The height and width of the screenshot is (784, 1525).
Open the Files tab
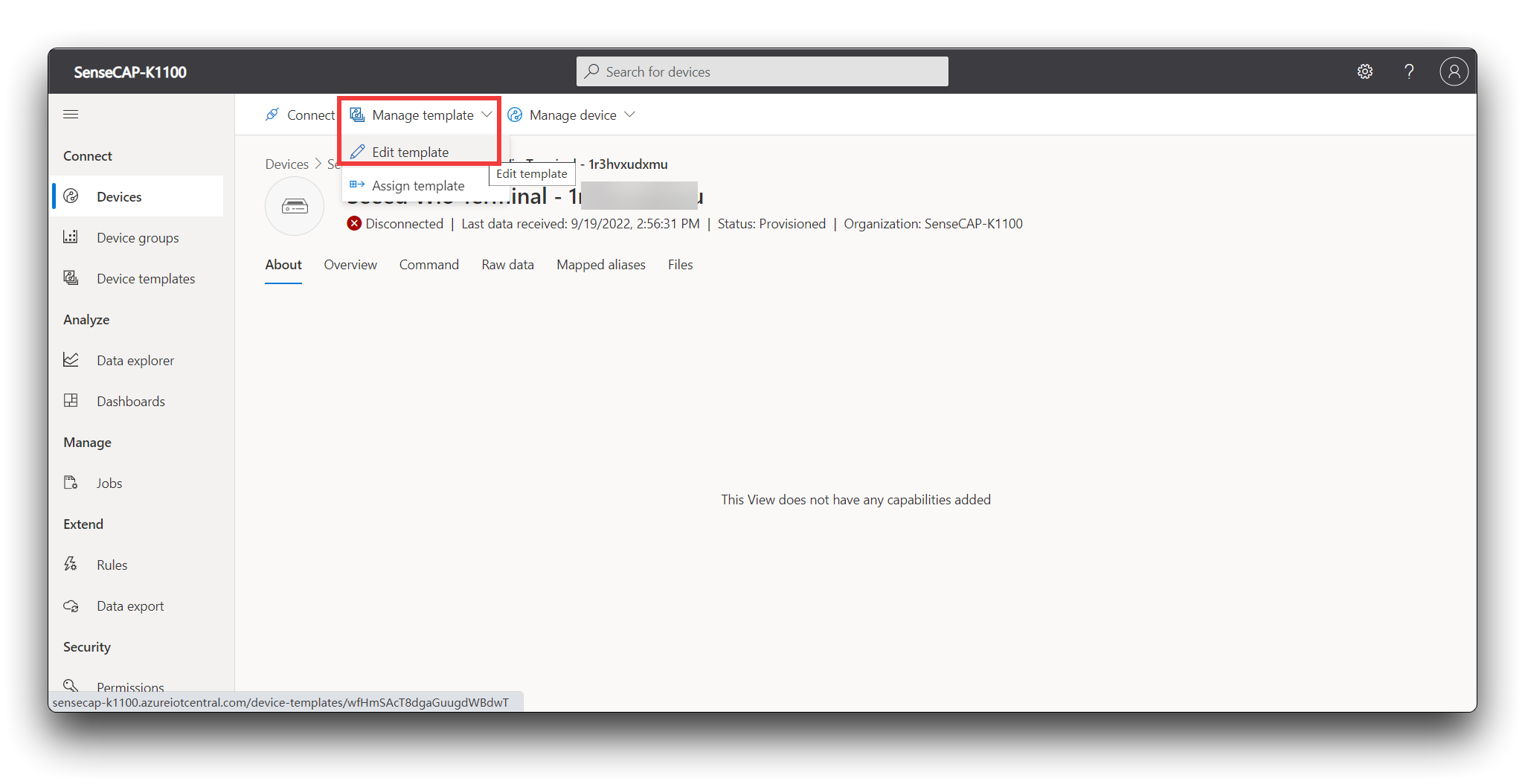(681, 265)
